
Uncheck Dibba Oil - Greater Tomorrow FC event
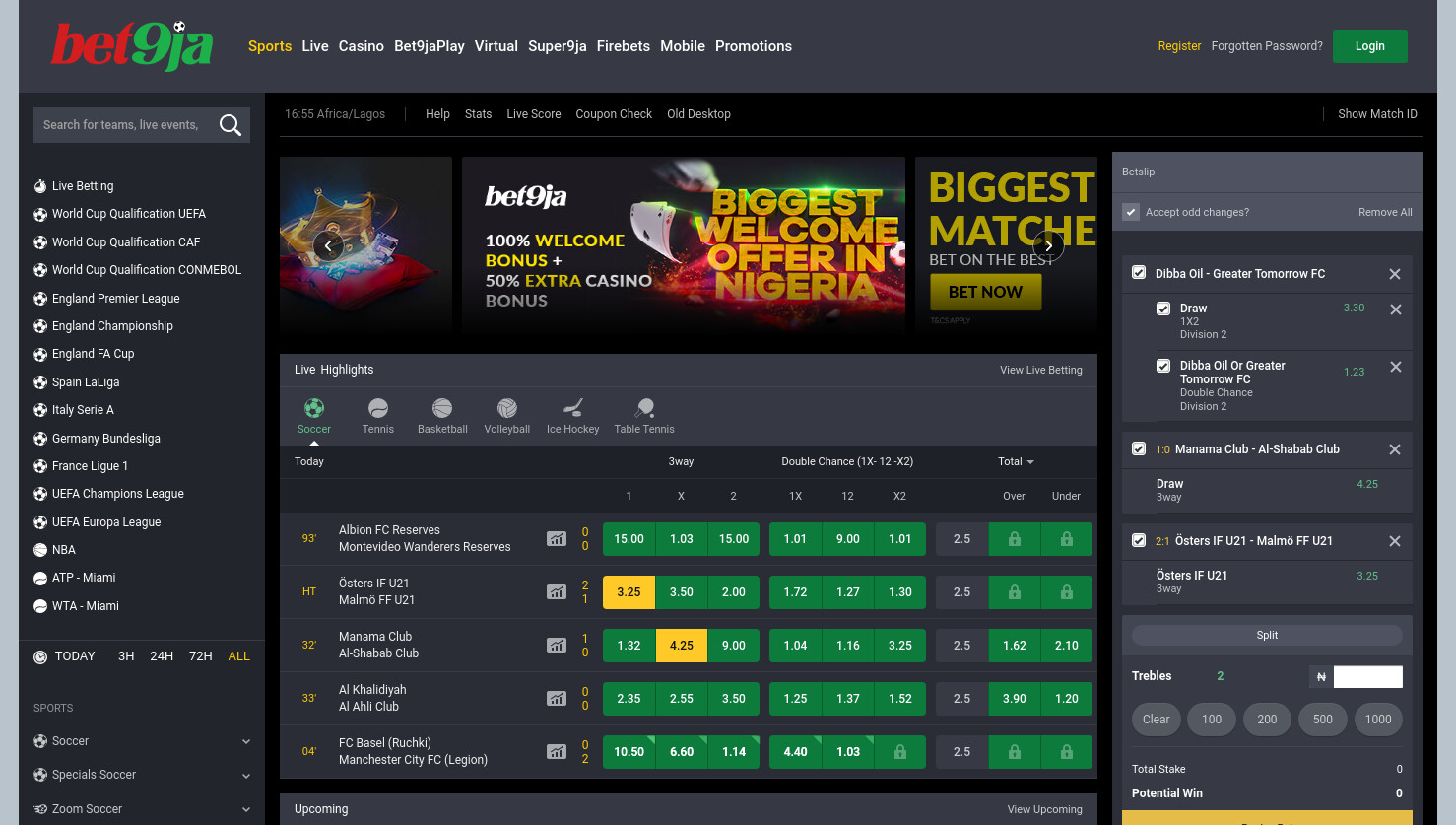(x=1139, y=273)
